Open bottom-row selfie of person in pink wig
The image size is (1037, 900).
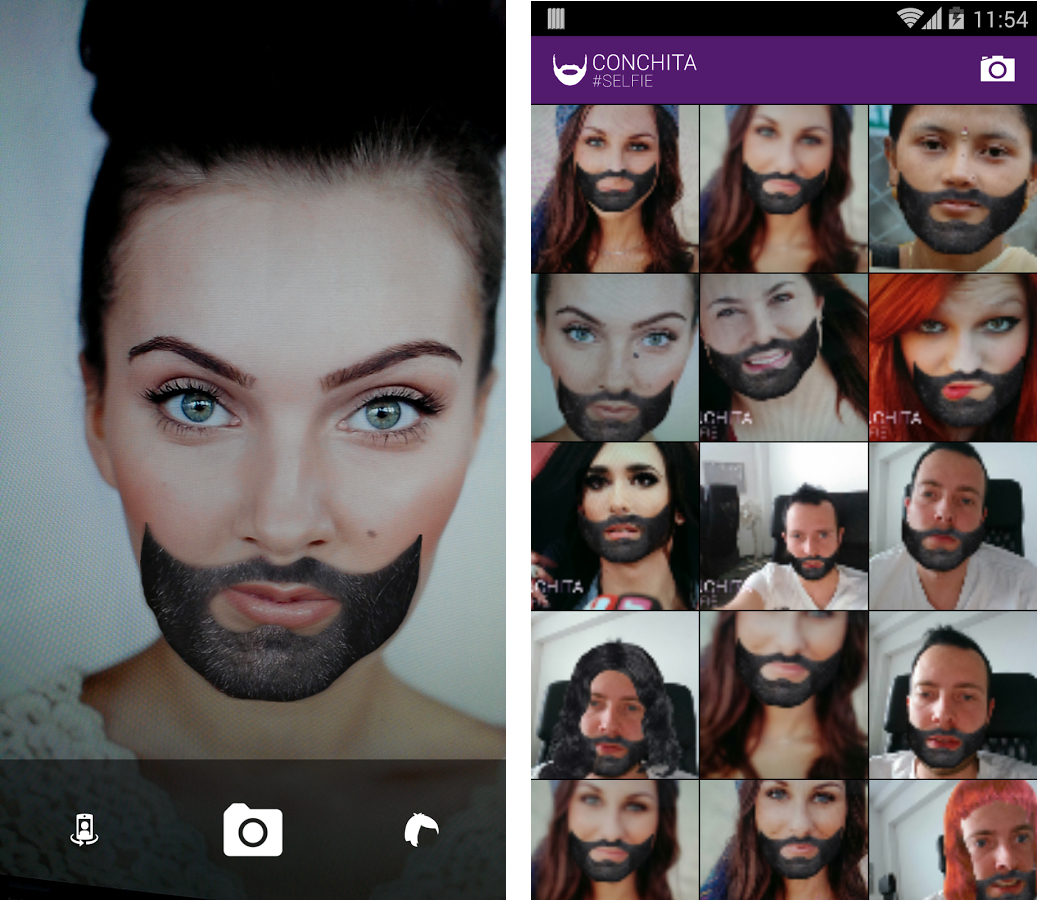coord(953,840)
